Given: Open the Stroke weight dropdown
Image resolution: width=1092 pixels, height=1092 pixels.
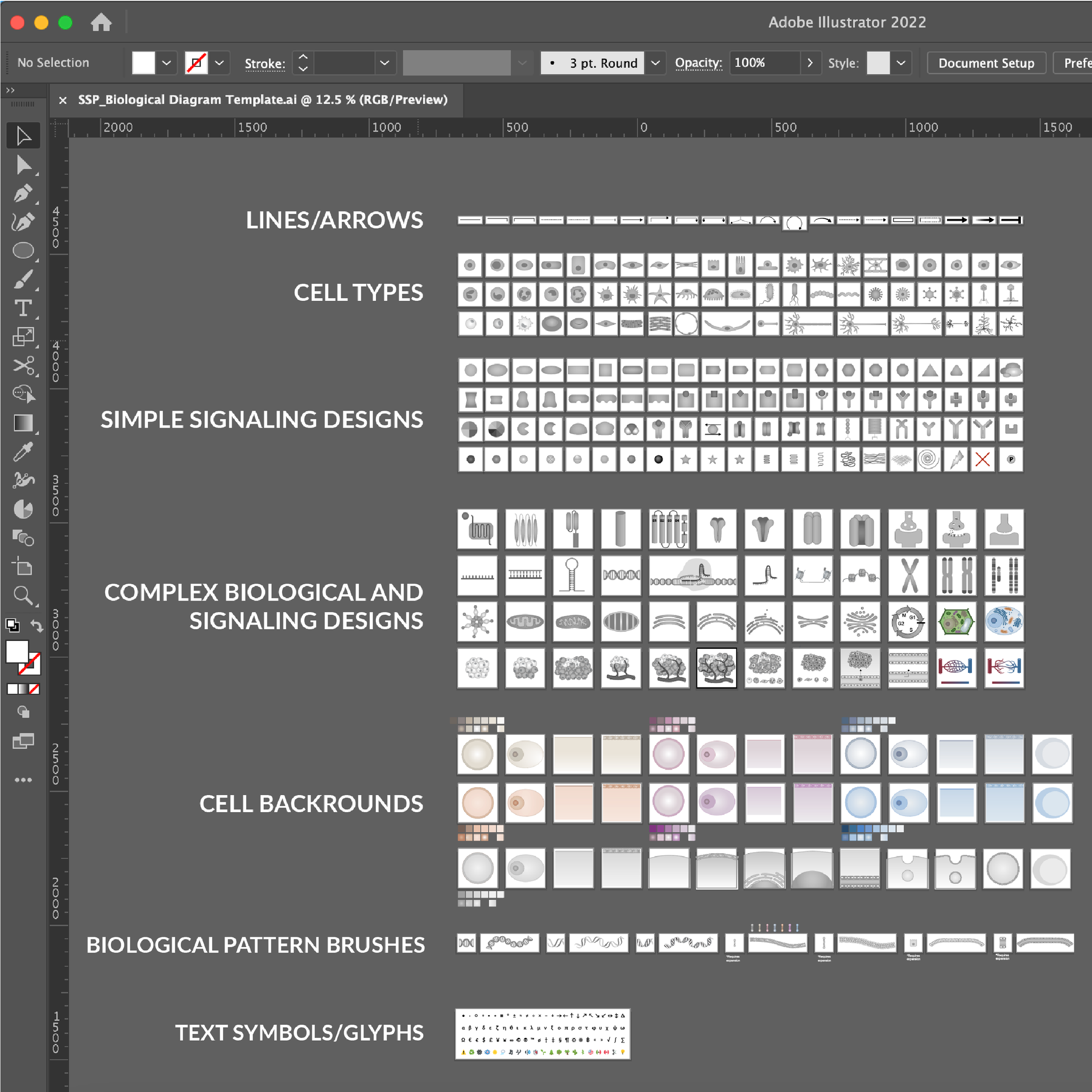Looking at the screenshot, I should (384, 63).
